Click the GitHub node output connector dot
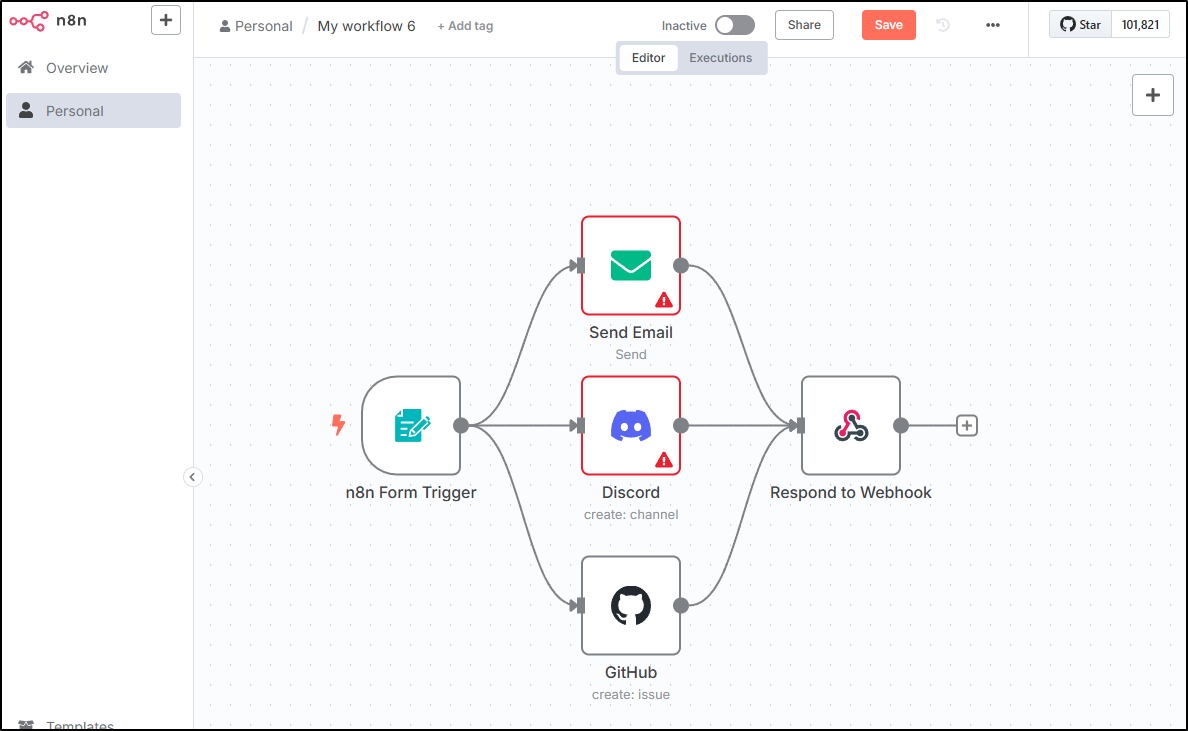 (x=681, y=605)
